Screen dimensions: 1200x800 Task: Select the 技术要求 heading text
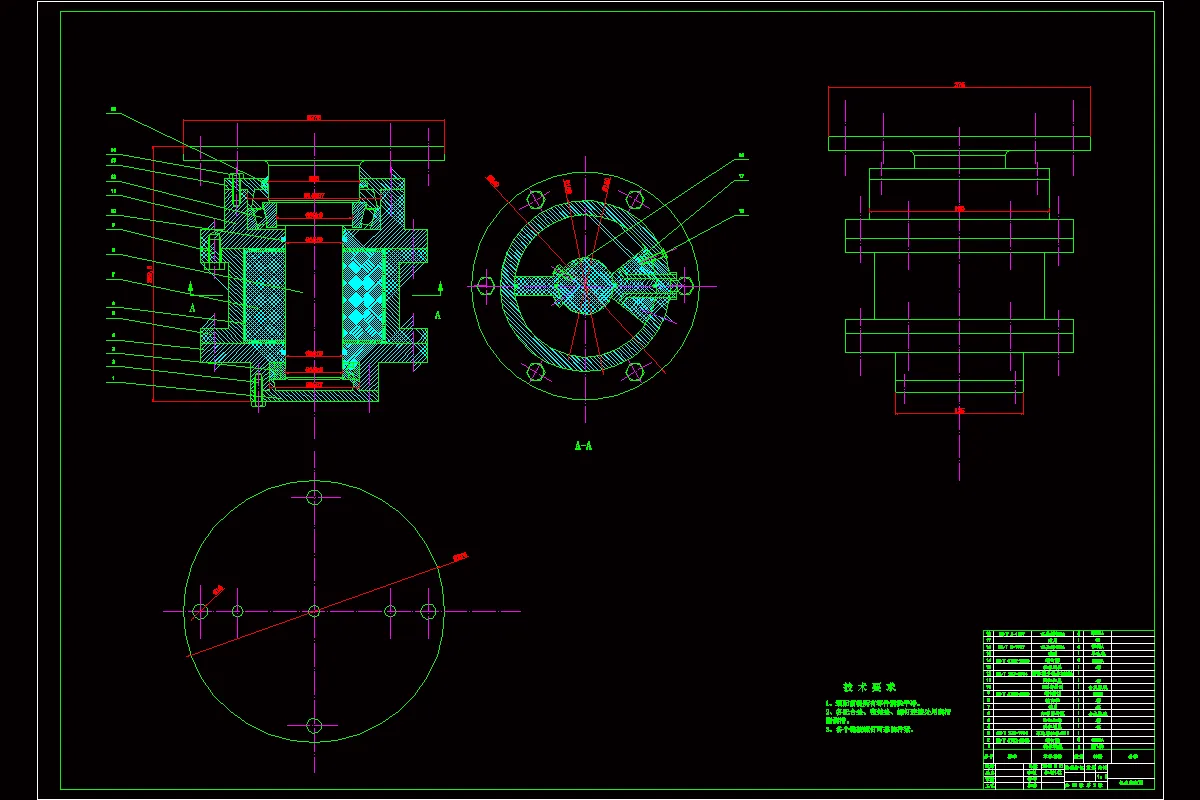(x=869, y=687)
